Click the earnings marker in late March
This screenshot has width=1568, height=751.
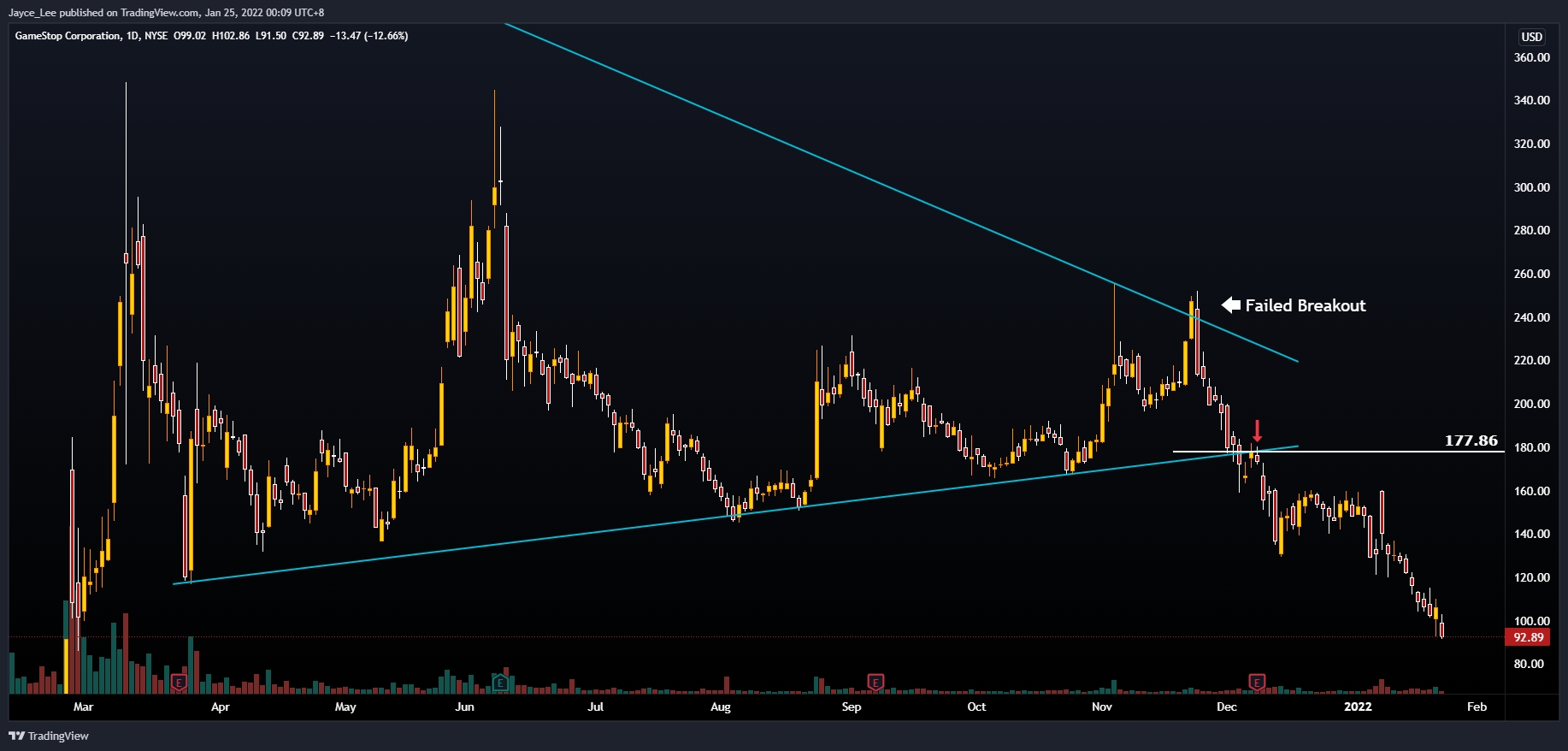click(179, 683)
